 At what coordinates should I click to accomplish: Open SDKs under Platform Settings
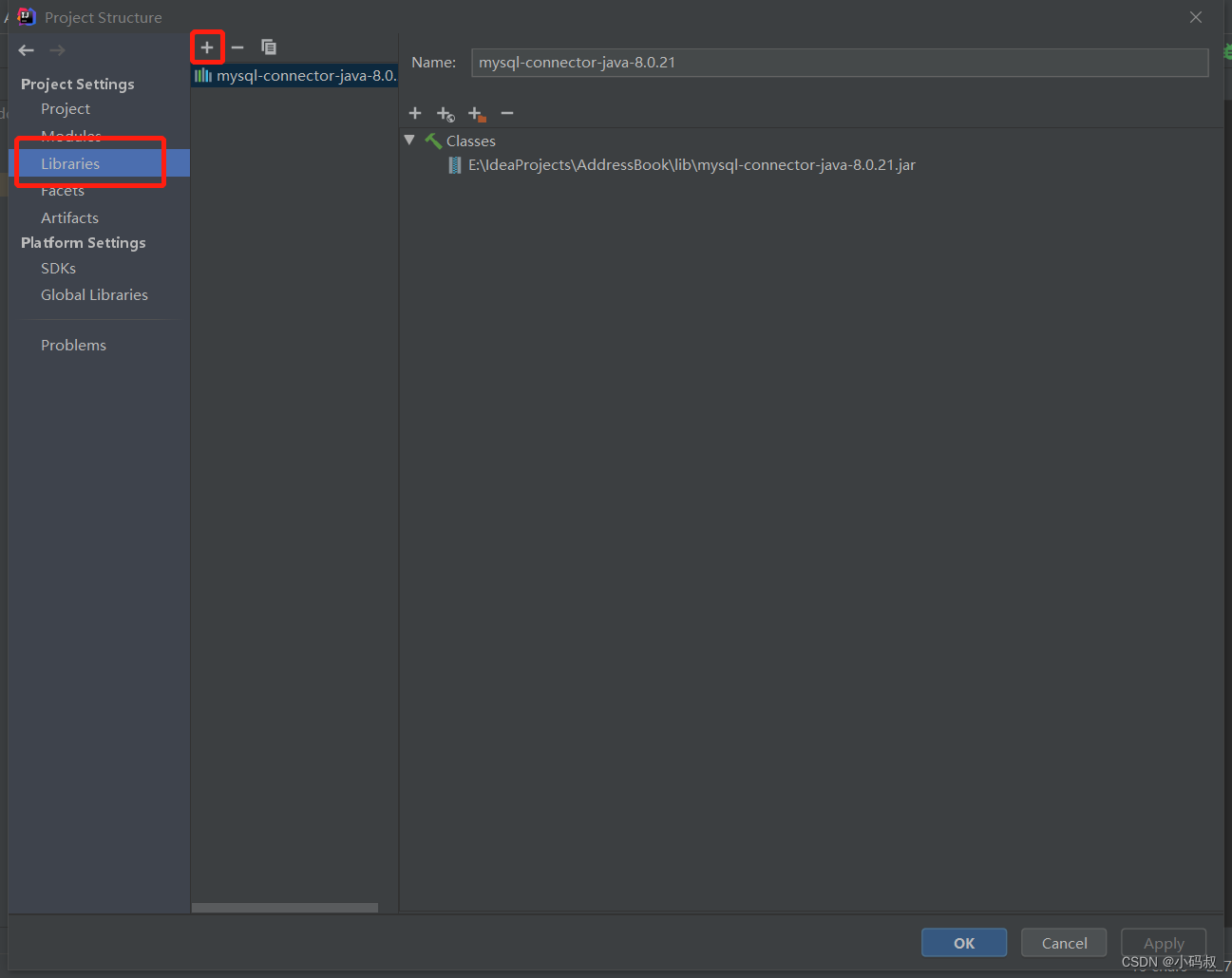(58, 269)
